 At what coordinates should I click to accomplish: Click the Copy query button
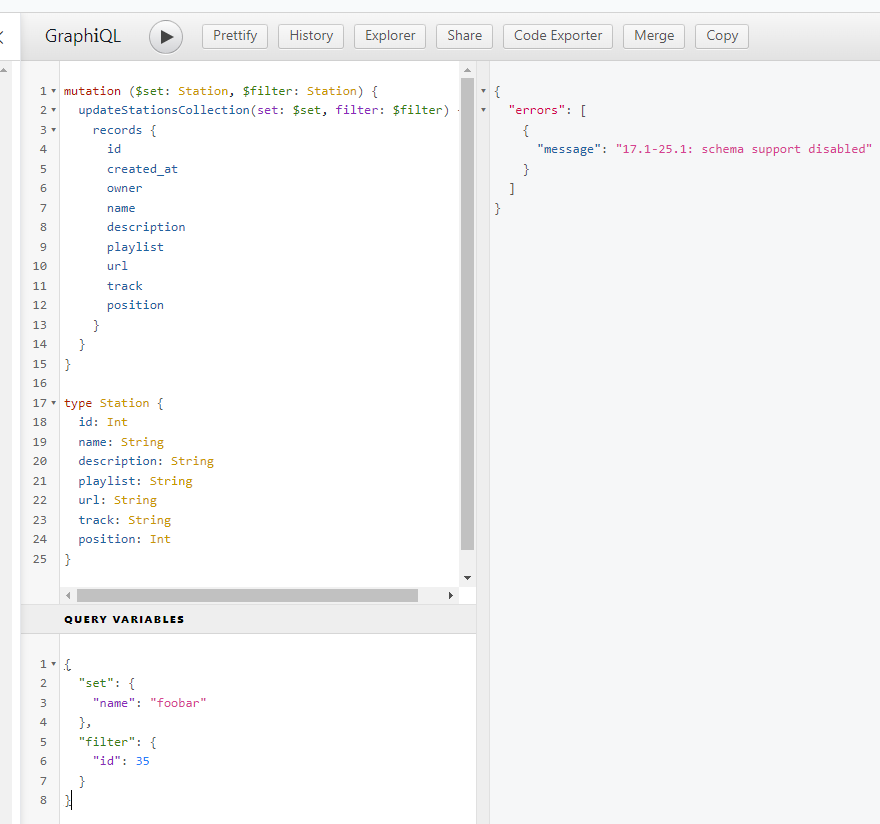(x=721, y=36)
